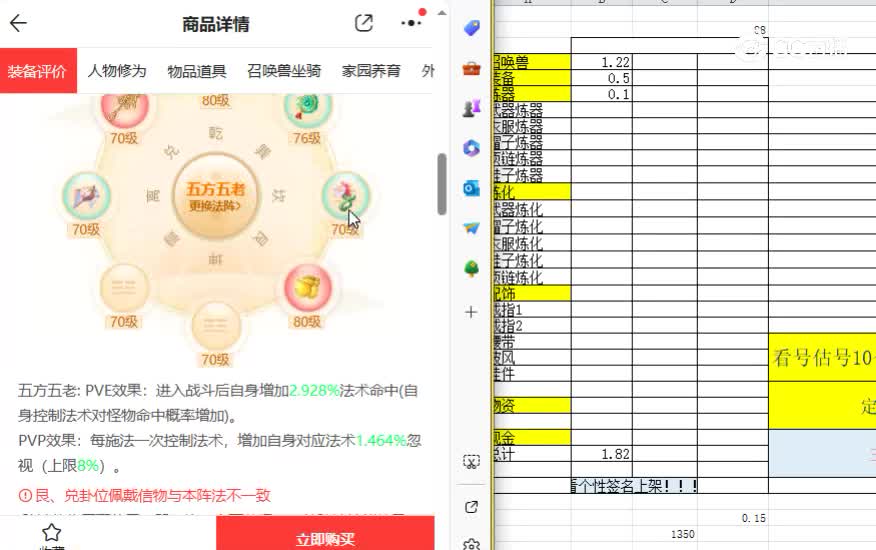Switch to the 物品道具 tab

[197, 71]
